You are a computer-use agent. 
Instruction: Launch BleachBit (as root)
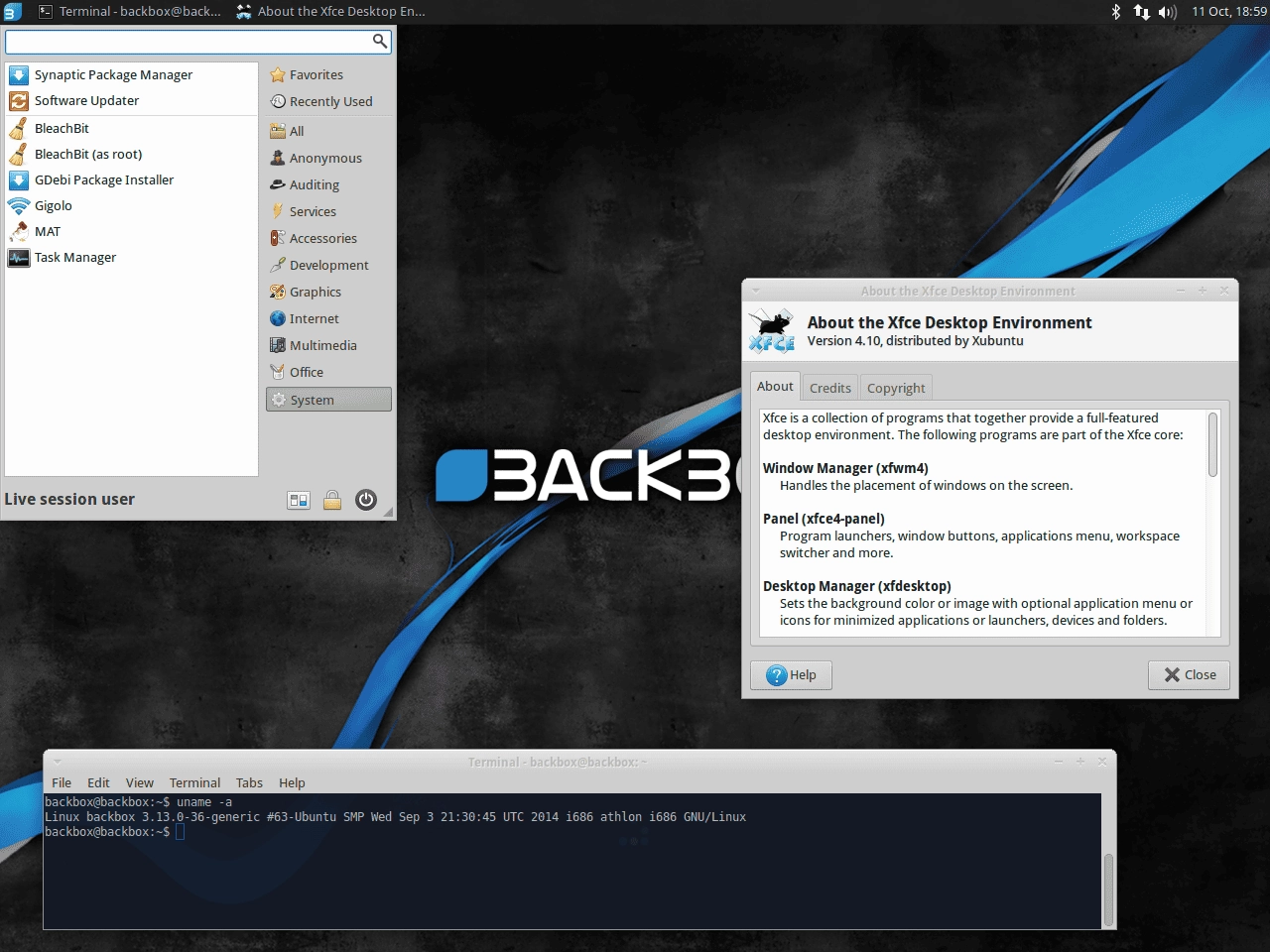[131, 154]
